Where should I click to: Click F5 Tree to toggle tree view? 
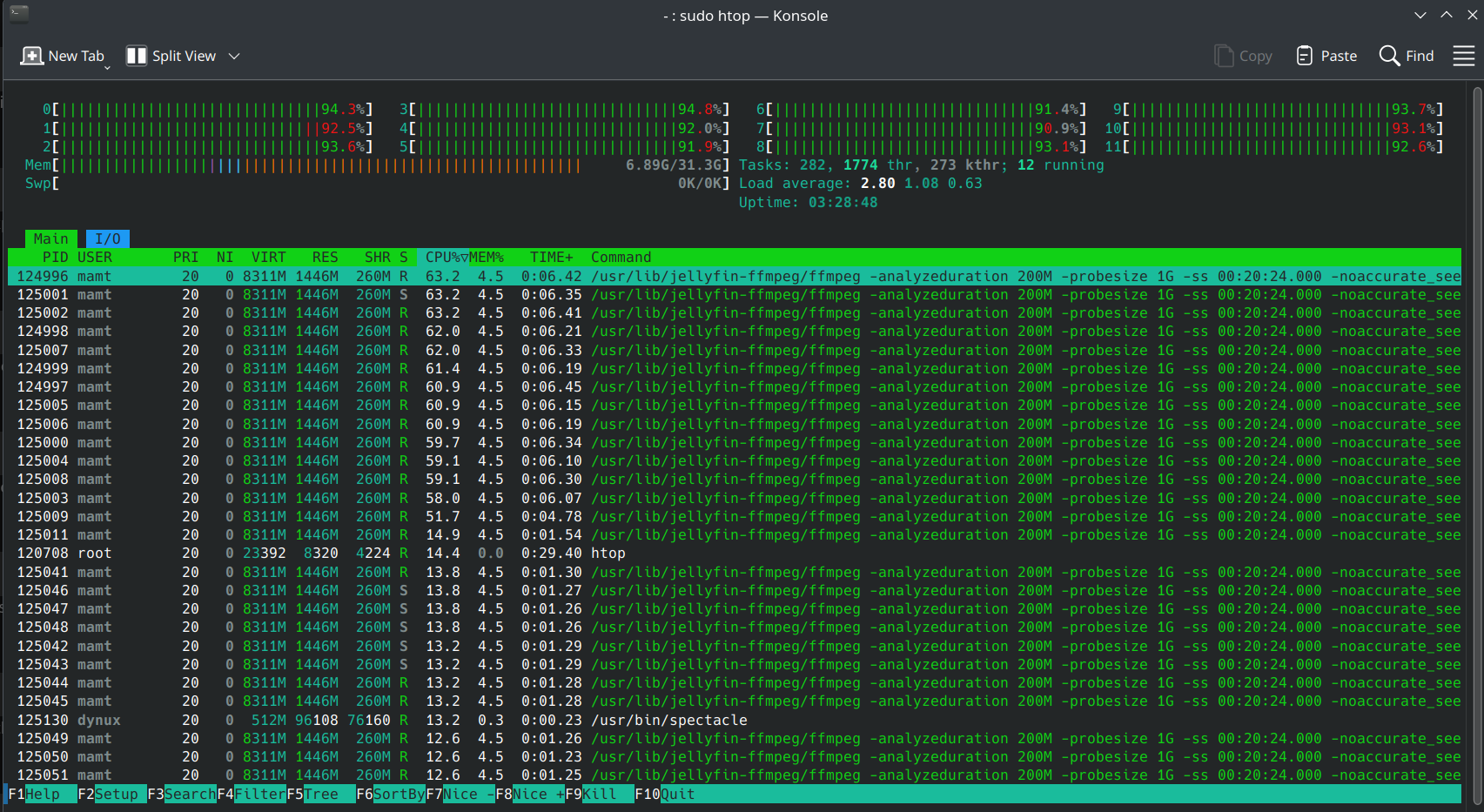[x=320, y=794]
